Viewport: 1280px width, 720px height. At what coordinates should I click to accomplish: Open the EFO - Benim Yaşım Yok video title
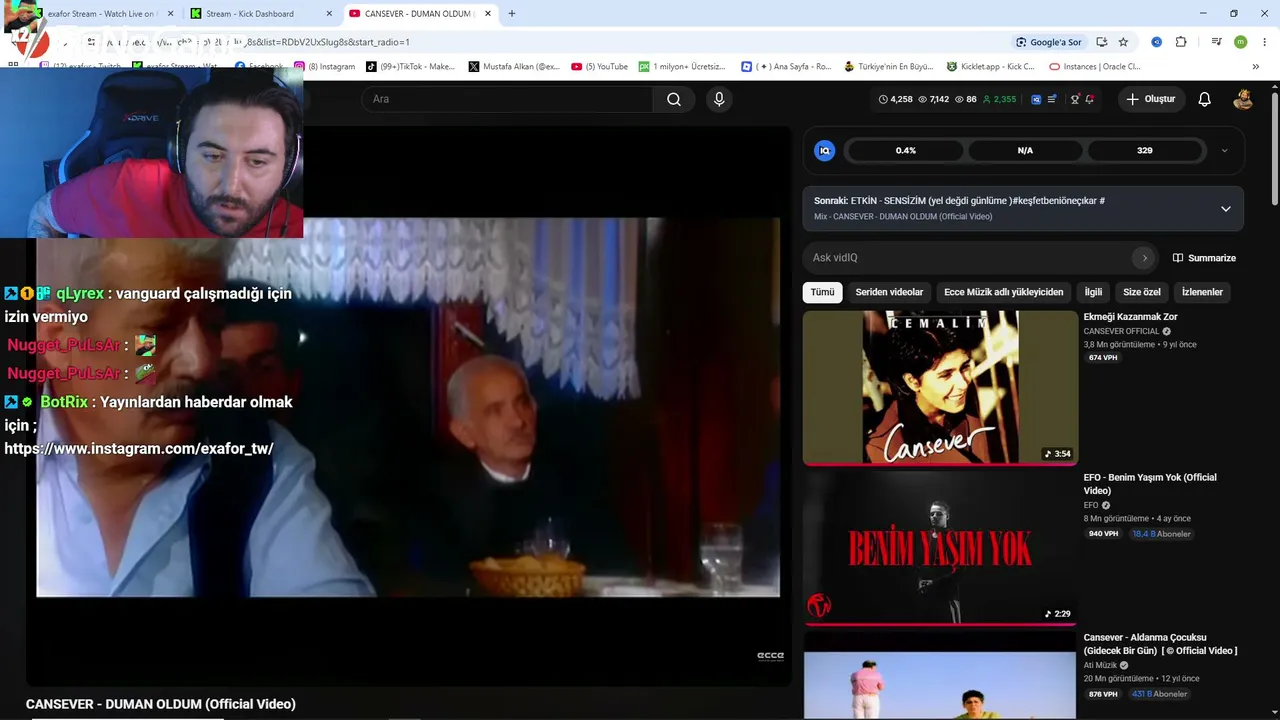(1150, 484)
